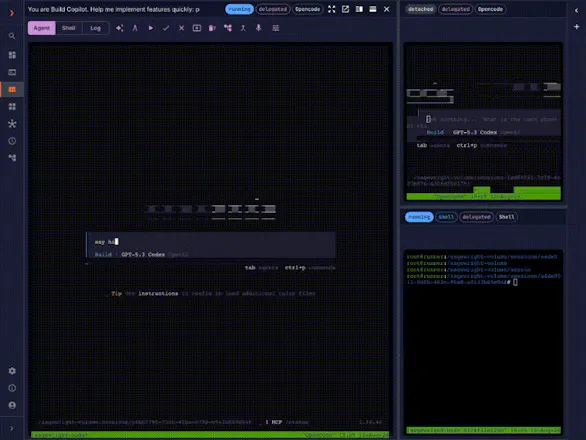Toggle the split view layout icon

pos(359,9)
